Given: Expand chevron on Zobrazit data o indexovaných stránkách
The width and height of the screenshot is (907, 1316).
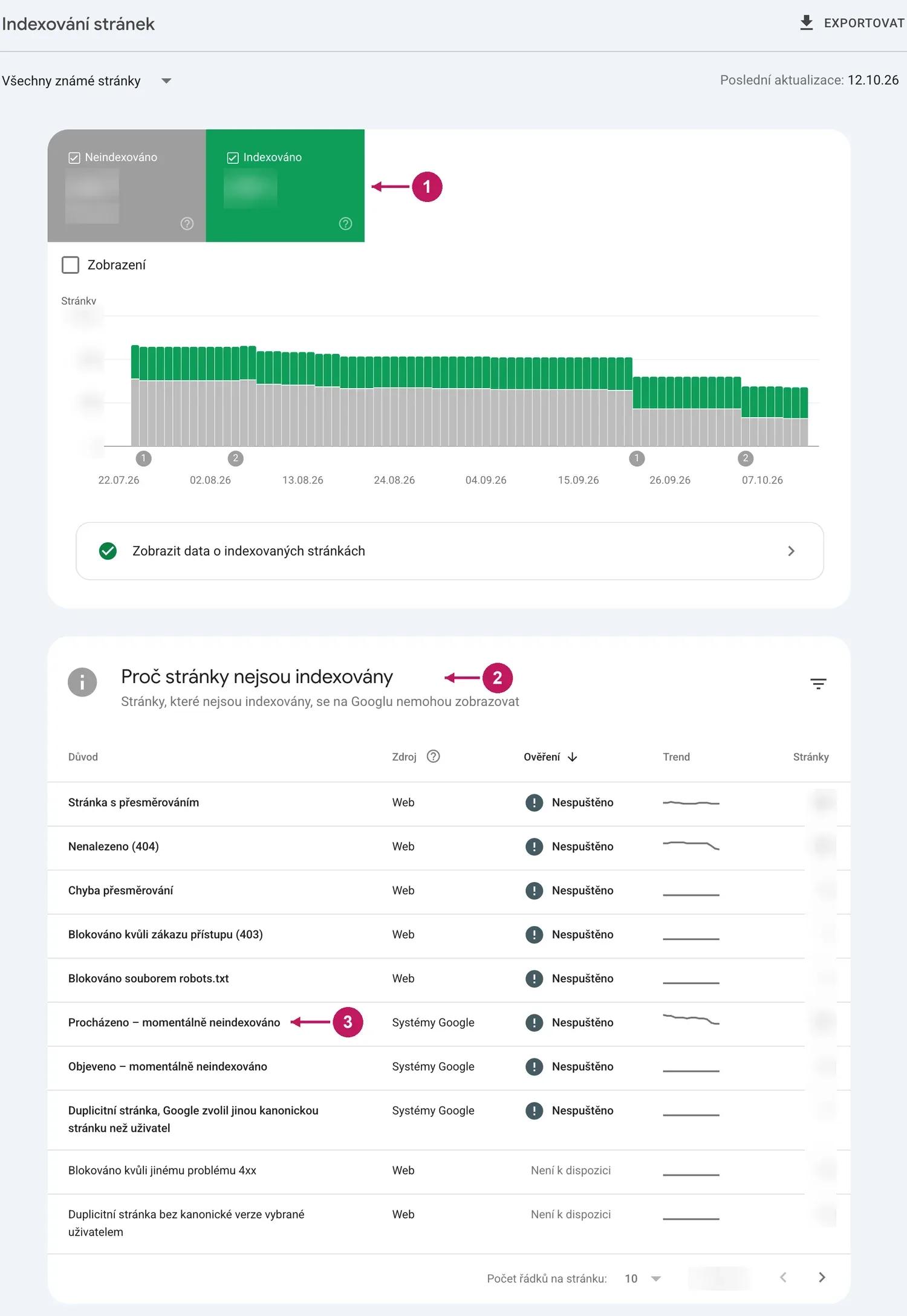Looking at the screenshot, I should 791,551.
